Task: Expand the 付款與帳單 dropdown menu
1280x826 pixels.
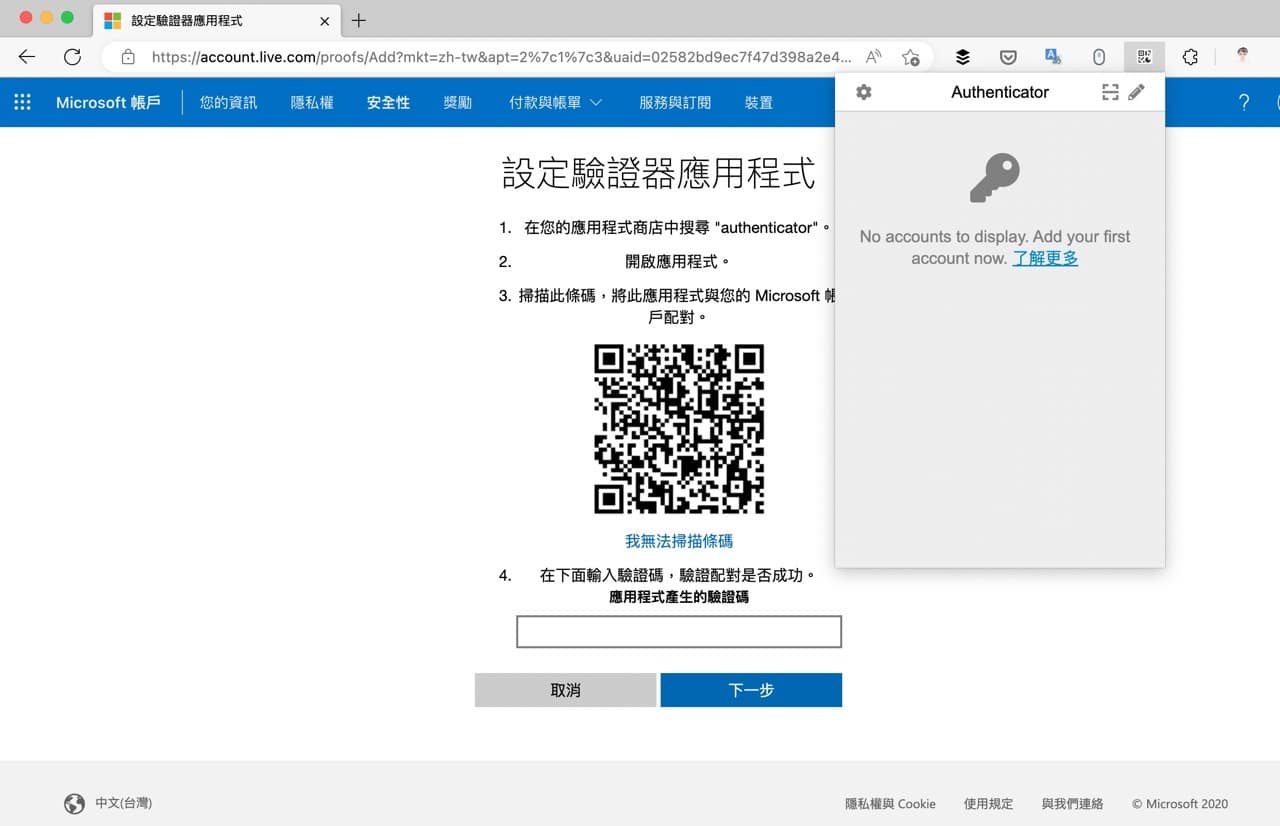Action: tap(556, 102)
